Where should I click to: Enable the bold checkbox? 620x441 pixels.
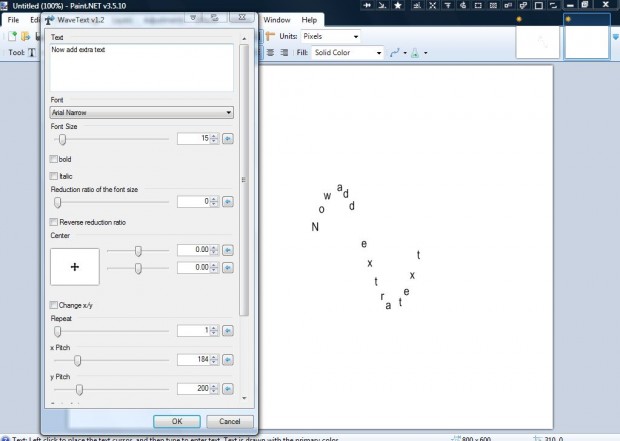(54, 159)
